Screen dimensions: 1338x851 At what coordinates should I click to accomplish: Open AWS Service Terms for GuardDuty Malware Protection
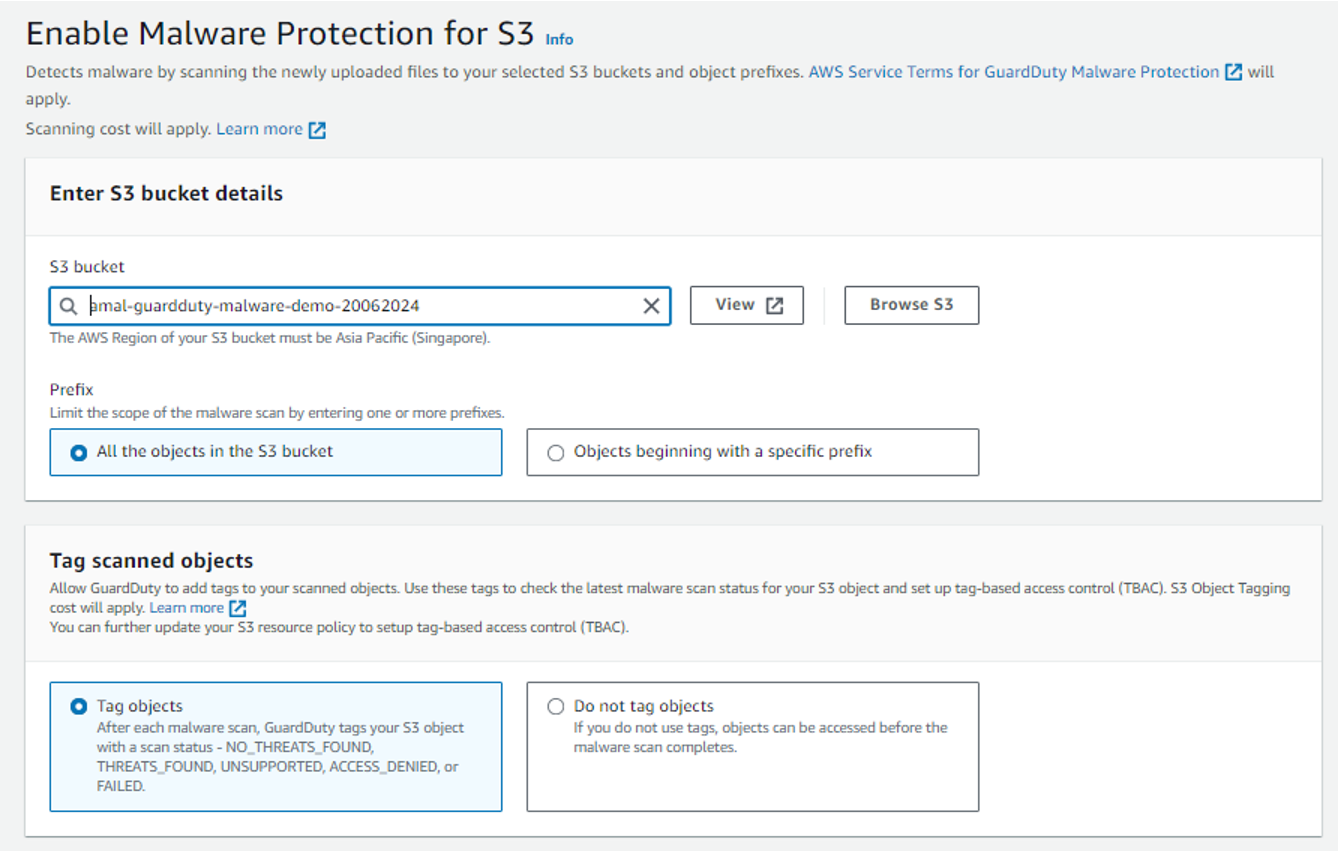1014,72
